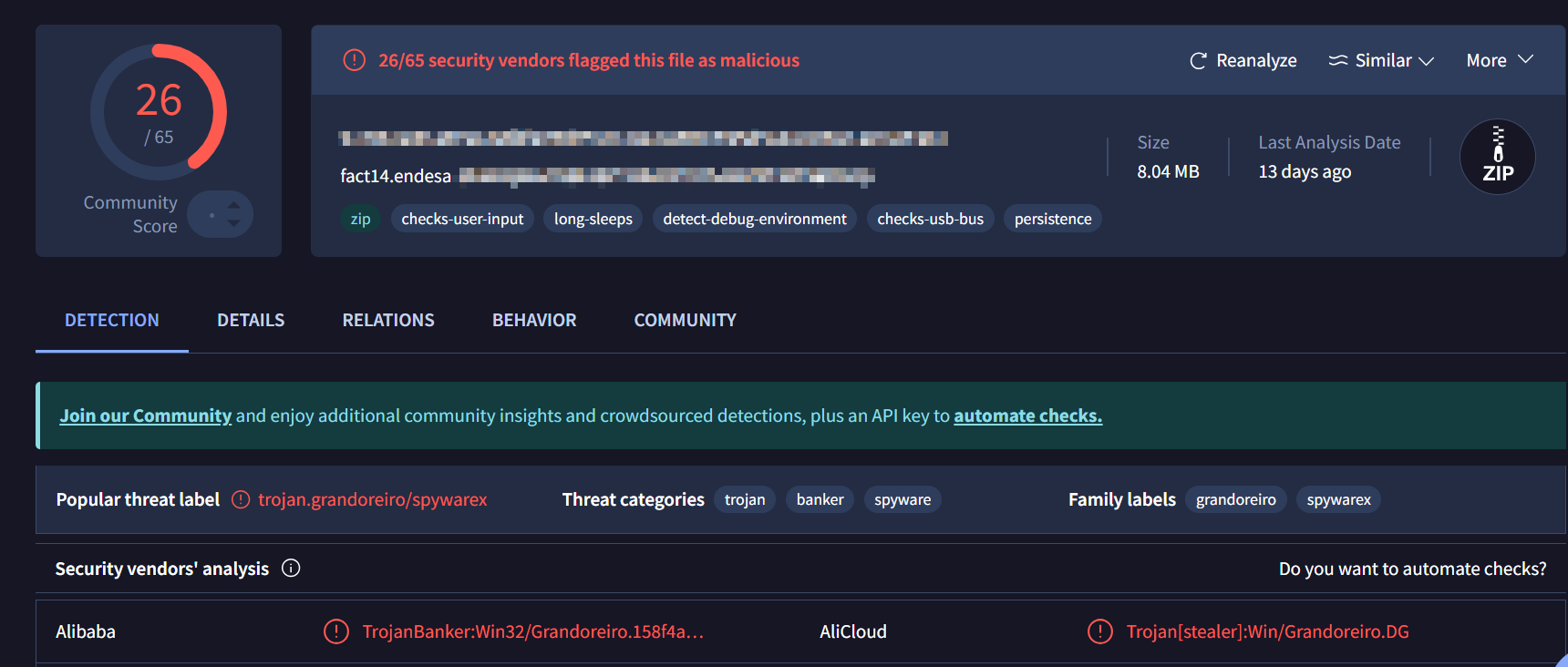Click the ZIP file type icon

coord(1497,157)
